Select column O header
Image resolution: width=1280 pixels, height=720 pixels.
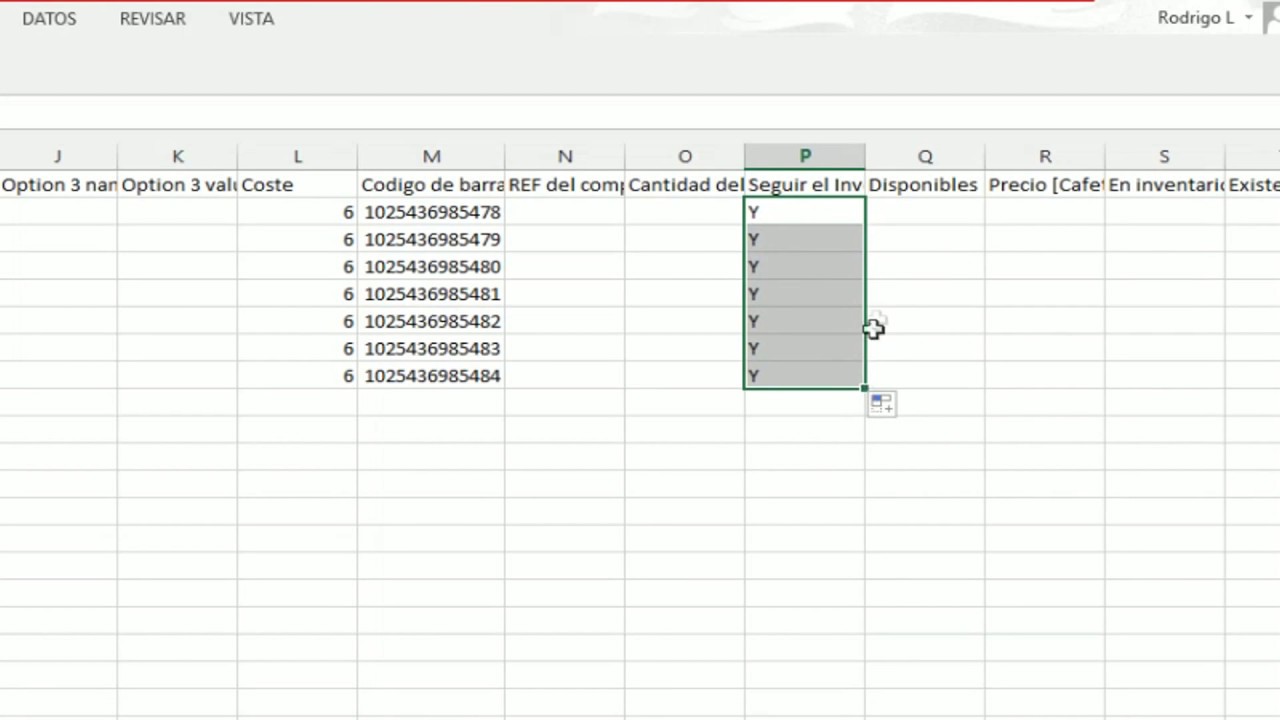point(685,157)
